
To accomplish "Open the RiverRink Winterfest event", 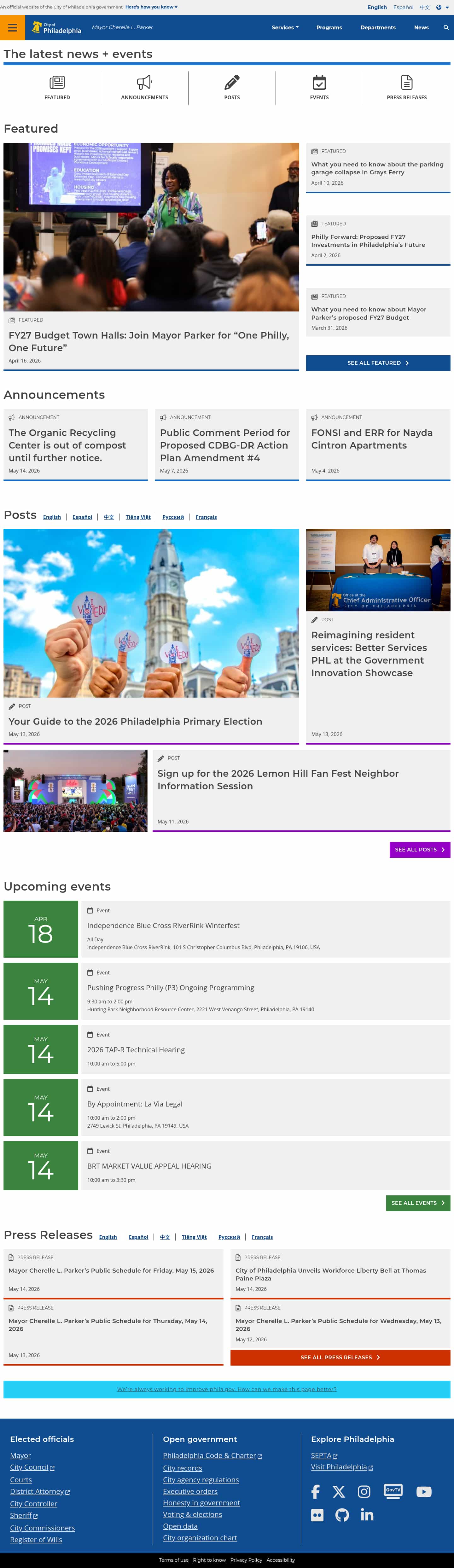I will [x=163, y=925].
